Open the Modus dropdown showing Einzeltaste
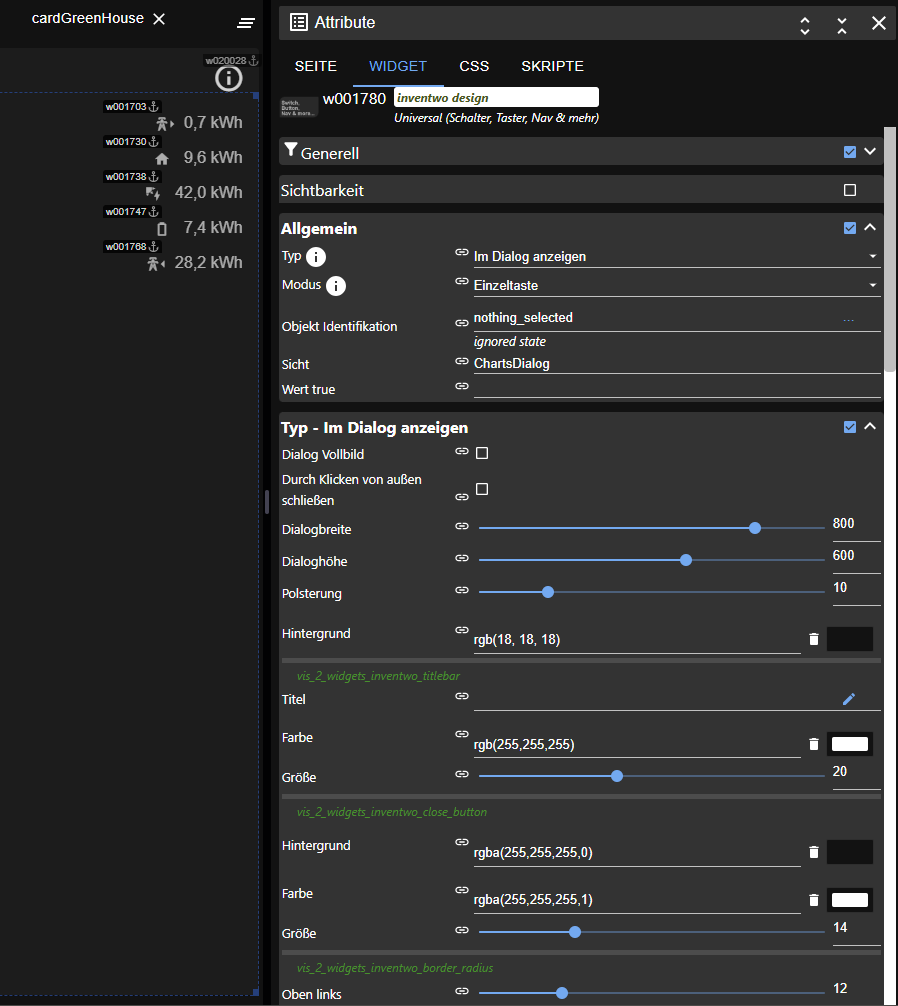 (x=676, y=286)
